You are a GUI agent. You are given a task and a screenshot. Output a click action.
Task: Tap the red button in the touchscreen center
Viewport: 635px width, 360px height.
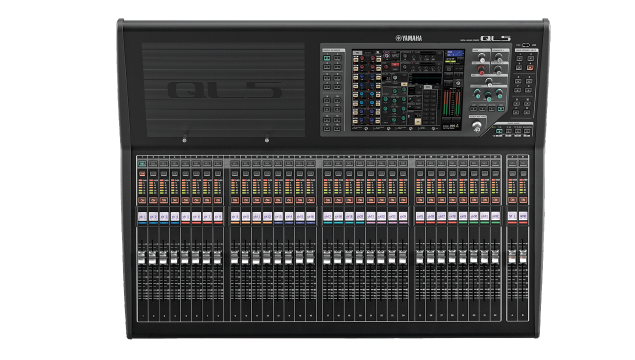coord(395,65)
